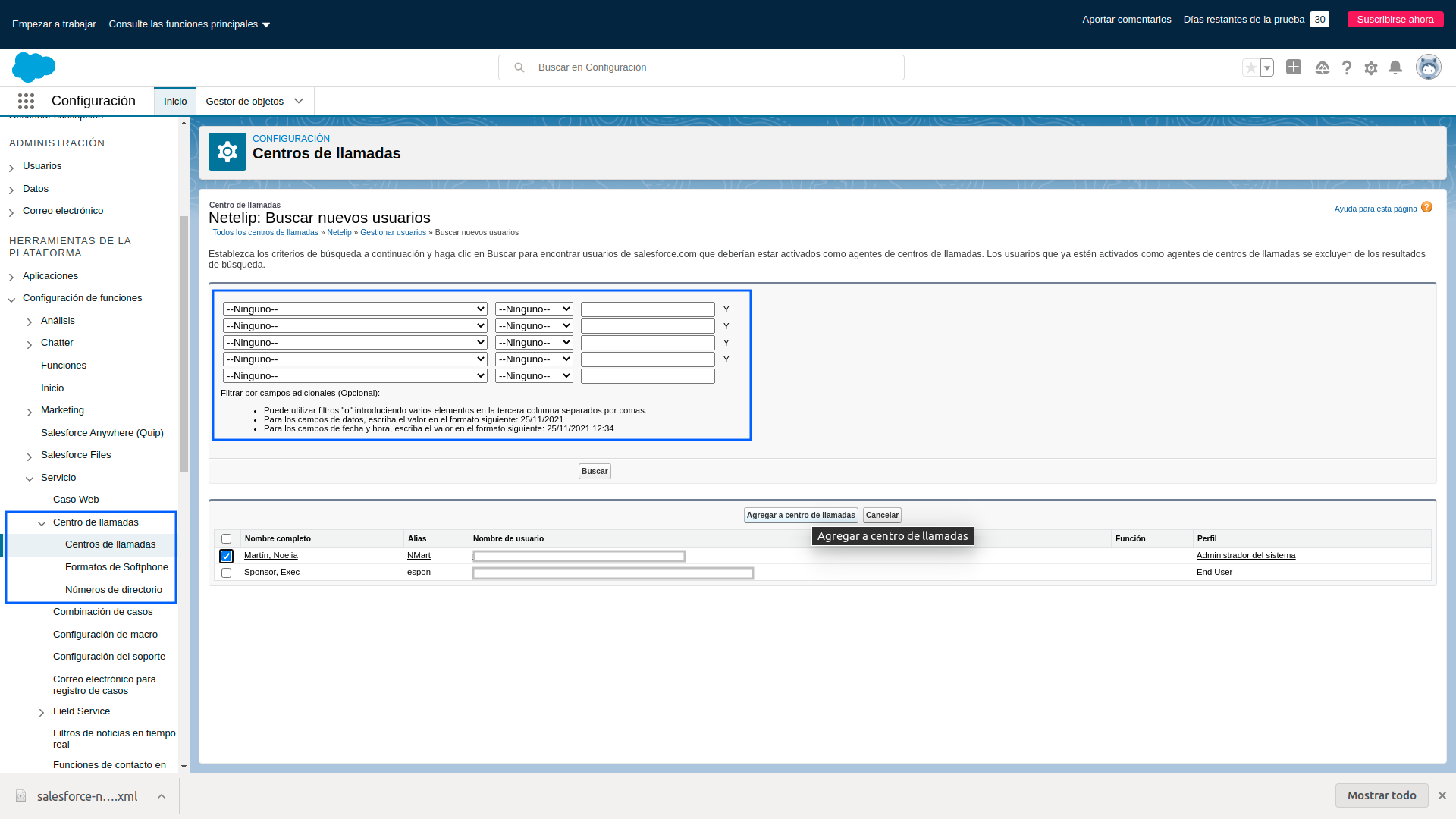Viewport: 1456px width, 819px height.
Task: Click the Centros de llamadas page help icon
Action: point(1427,208)
